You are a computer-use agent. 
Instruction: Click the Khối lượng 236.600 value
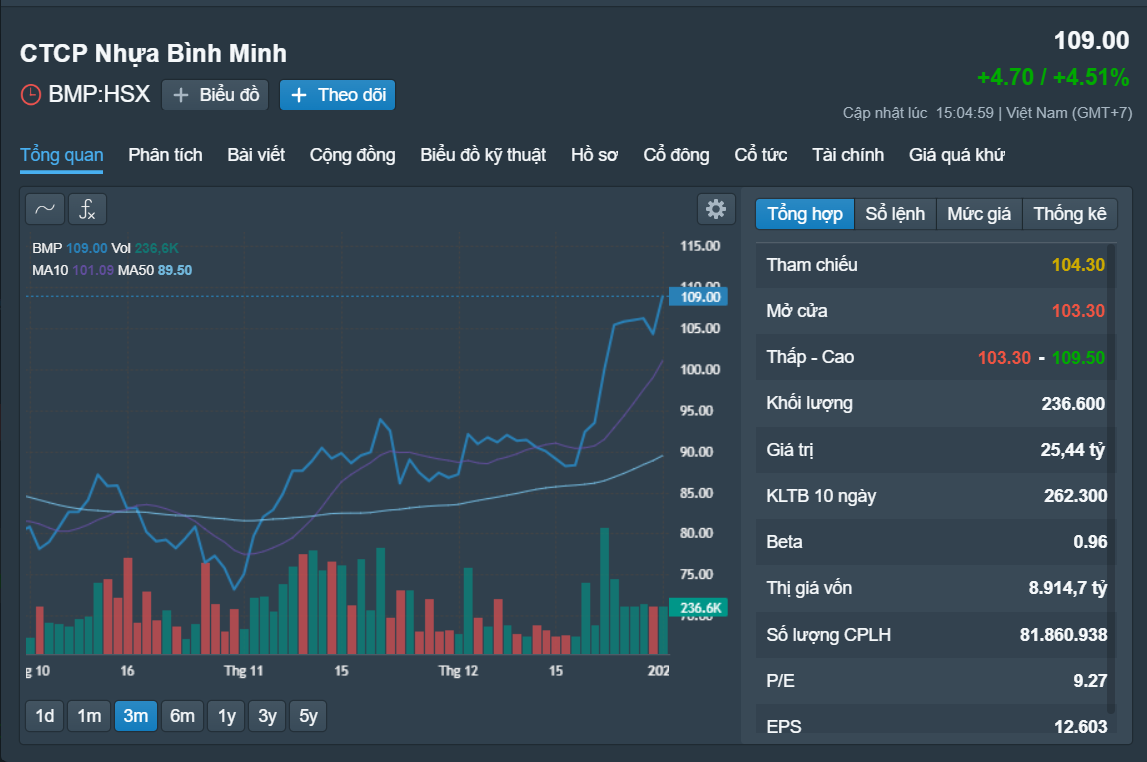pos(1073,404)
